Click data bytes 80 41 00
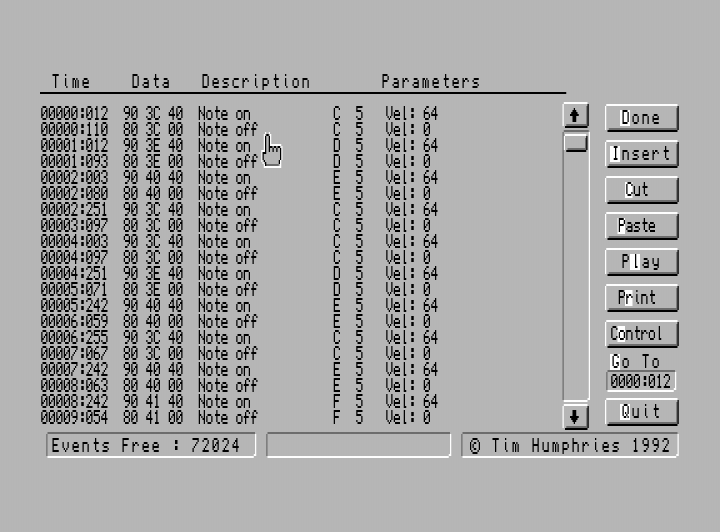The width and height of the screenshot is (720, 532). 153,417
